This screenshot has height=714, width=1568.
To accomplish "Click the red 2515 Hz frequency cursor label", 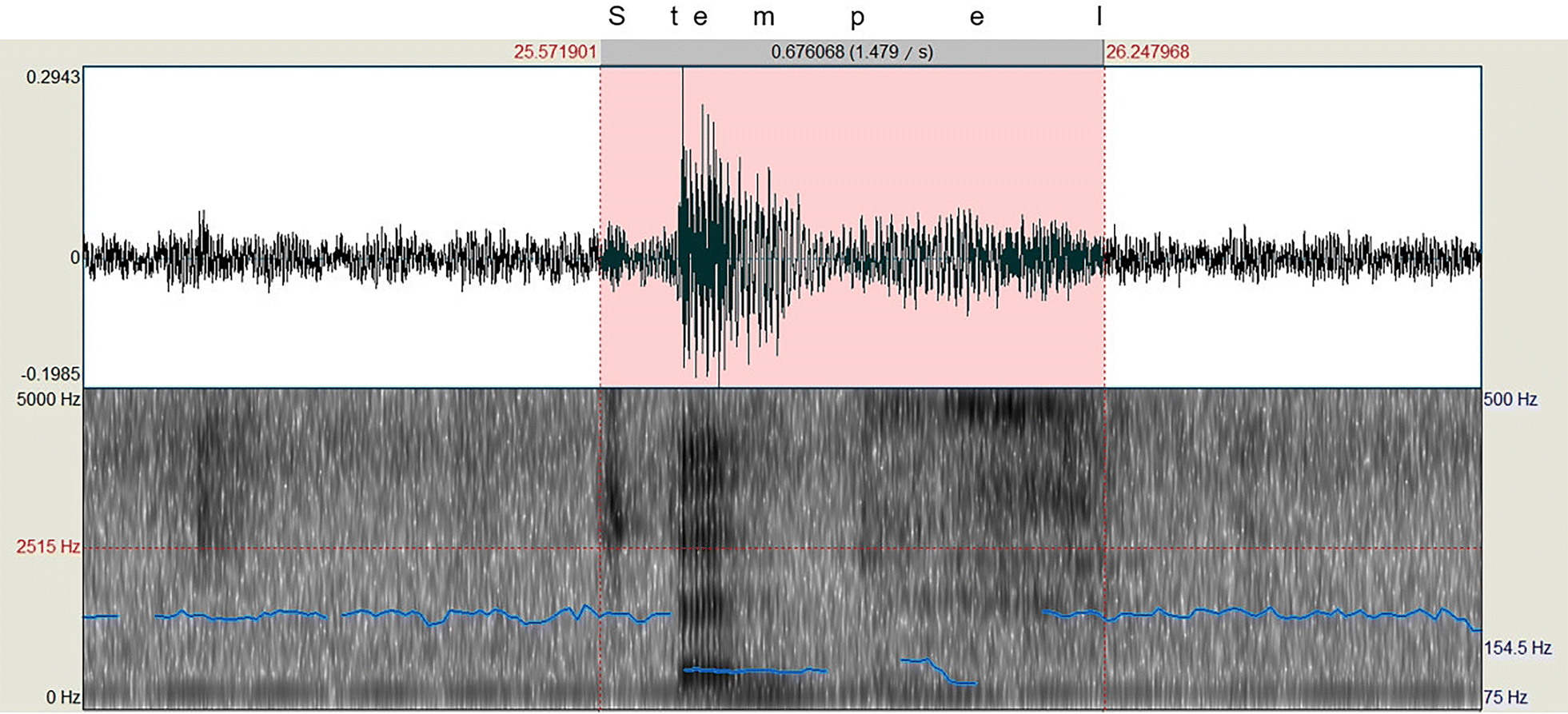I will click(48, 547).
